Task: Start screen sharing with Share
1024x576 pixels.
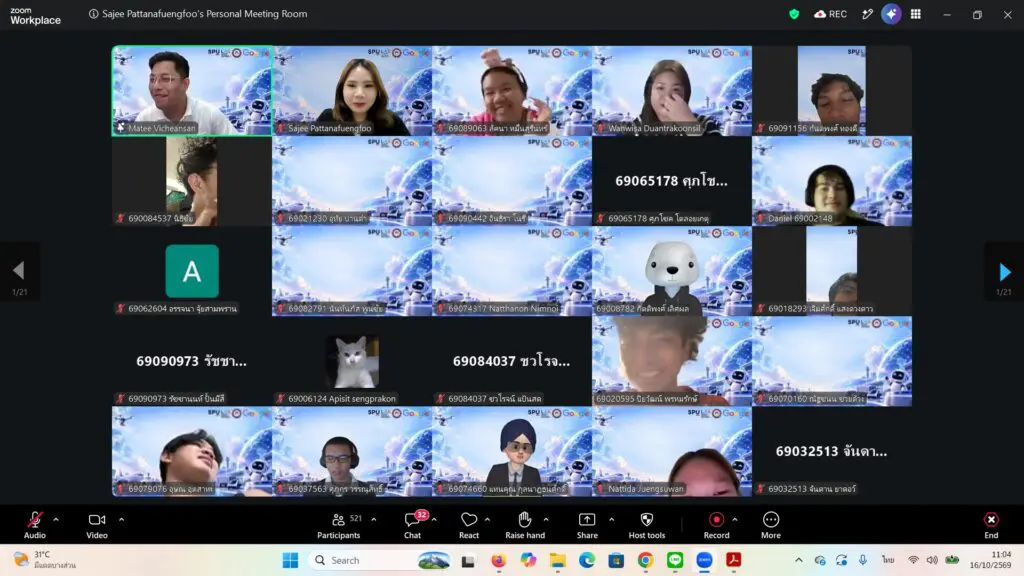Action: coord(587,525)
